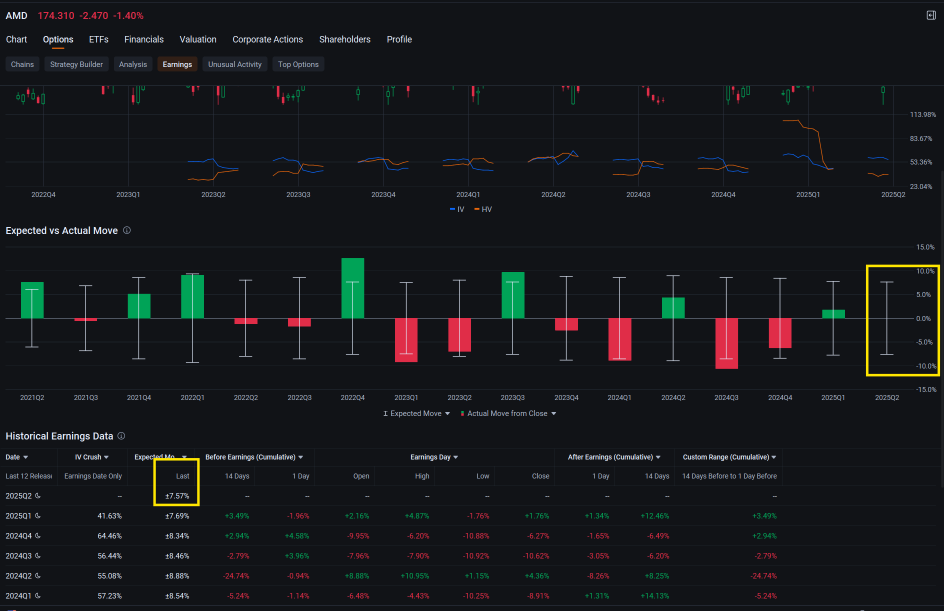Click the moon icon beside 2024Q1

(x=37, y=596)
